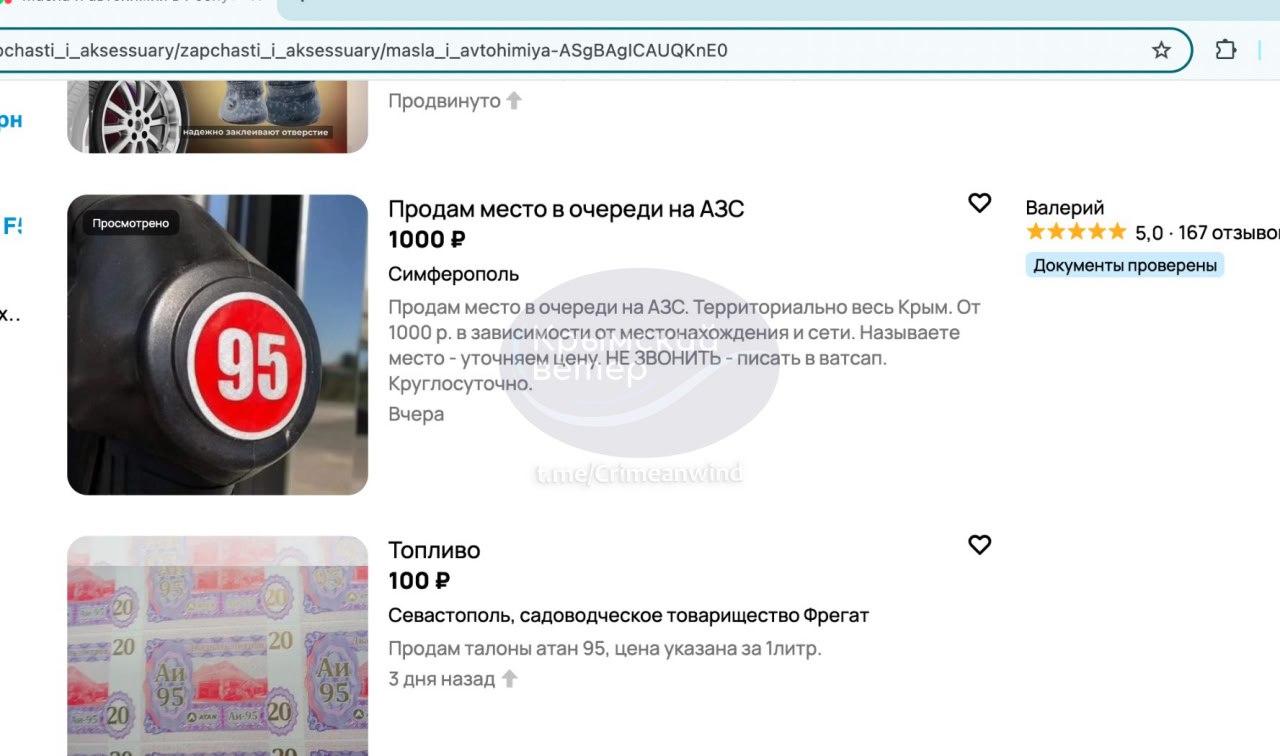Screen dimensions: 1280x756
Task: Open the Топливо listing title
Action: (434, 550)
